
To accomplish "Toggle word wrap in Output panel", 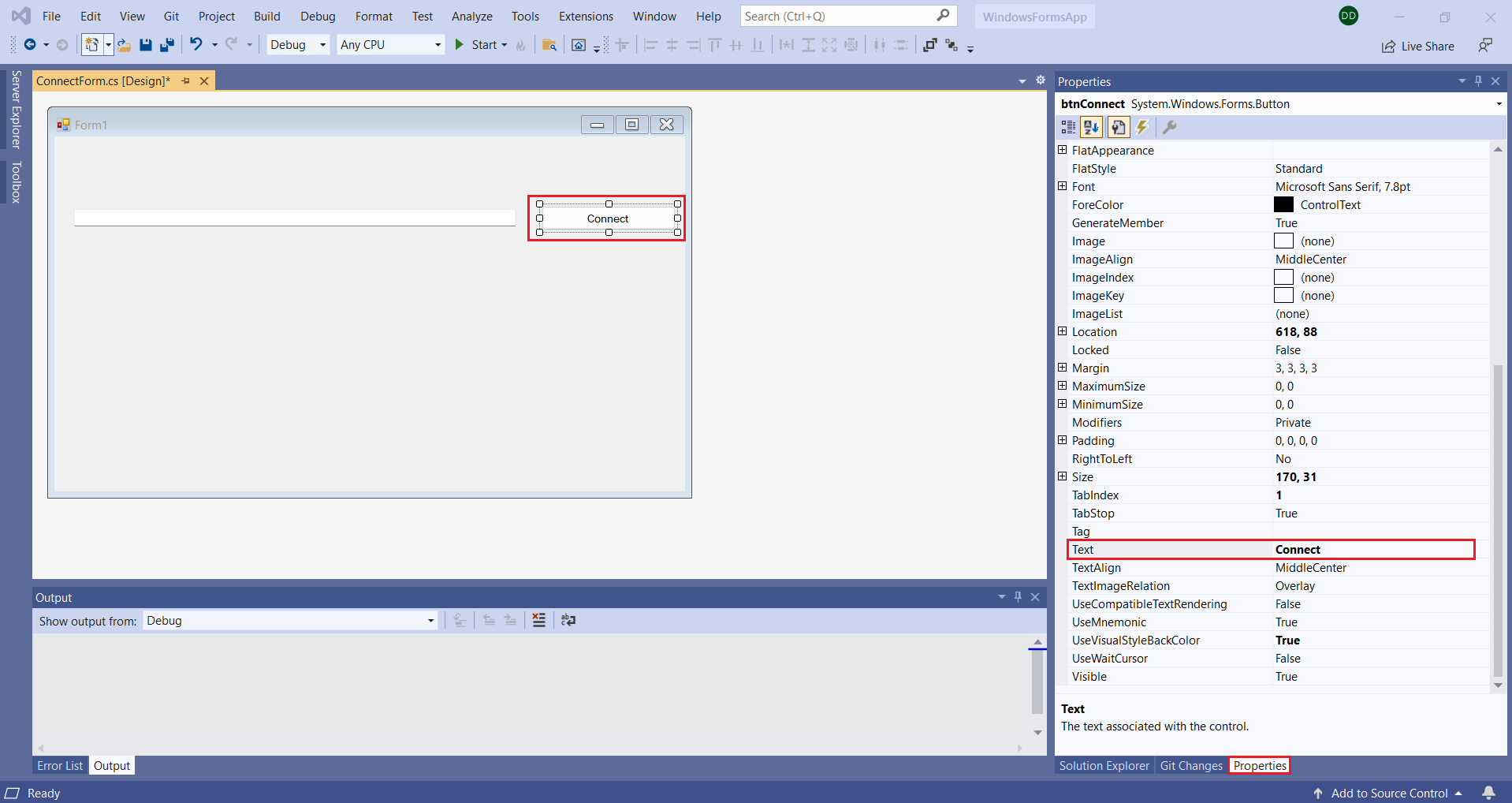I will [x=568, y=621].
